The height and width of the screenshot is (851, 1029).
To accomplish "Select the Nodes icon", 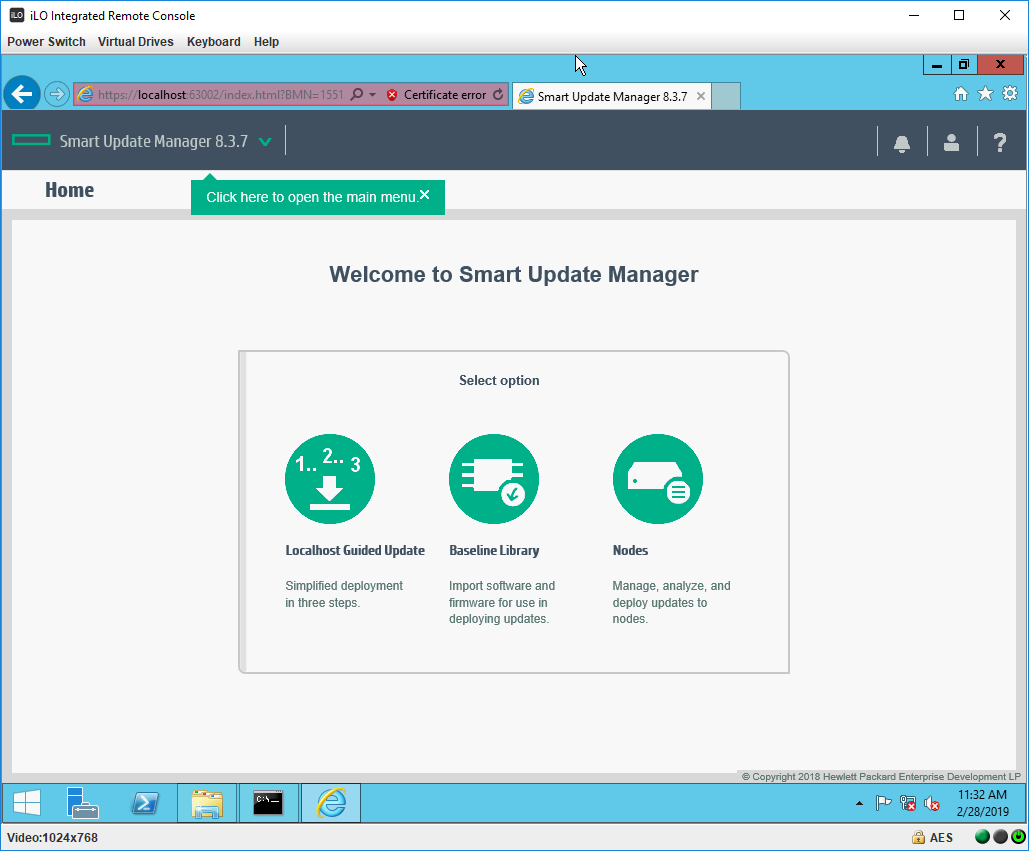I will 658,479.
